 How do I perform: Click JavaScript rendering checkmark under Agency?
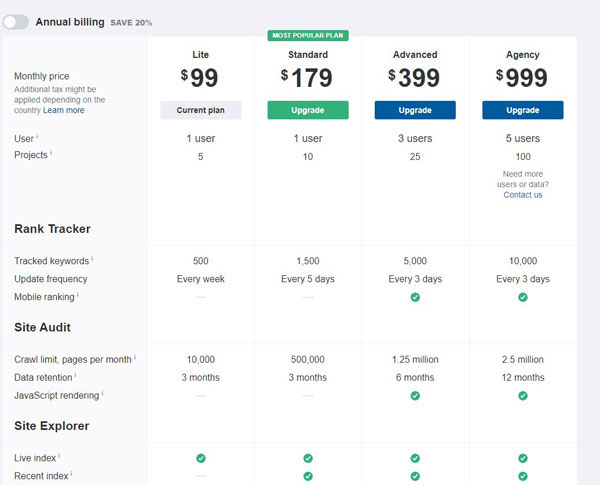pyautogui.click(x=523, y=395)
